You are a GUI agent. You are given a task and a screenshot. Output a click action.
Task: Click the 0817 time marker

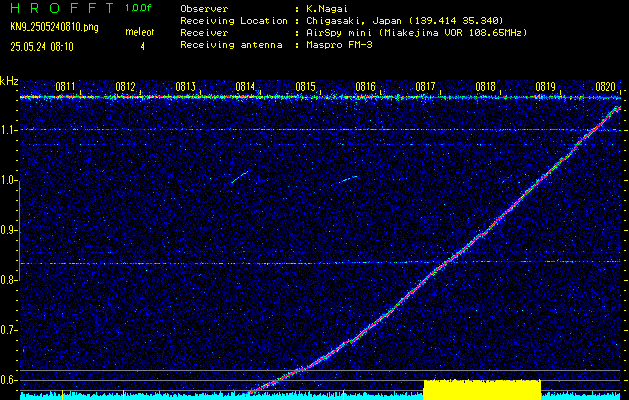[x=425, y=86]
